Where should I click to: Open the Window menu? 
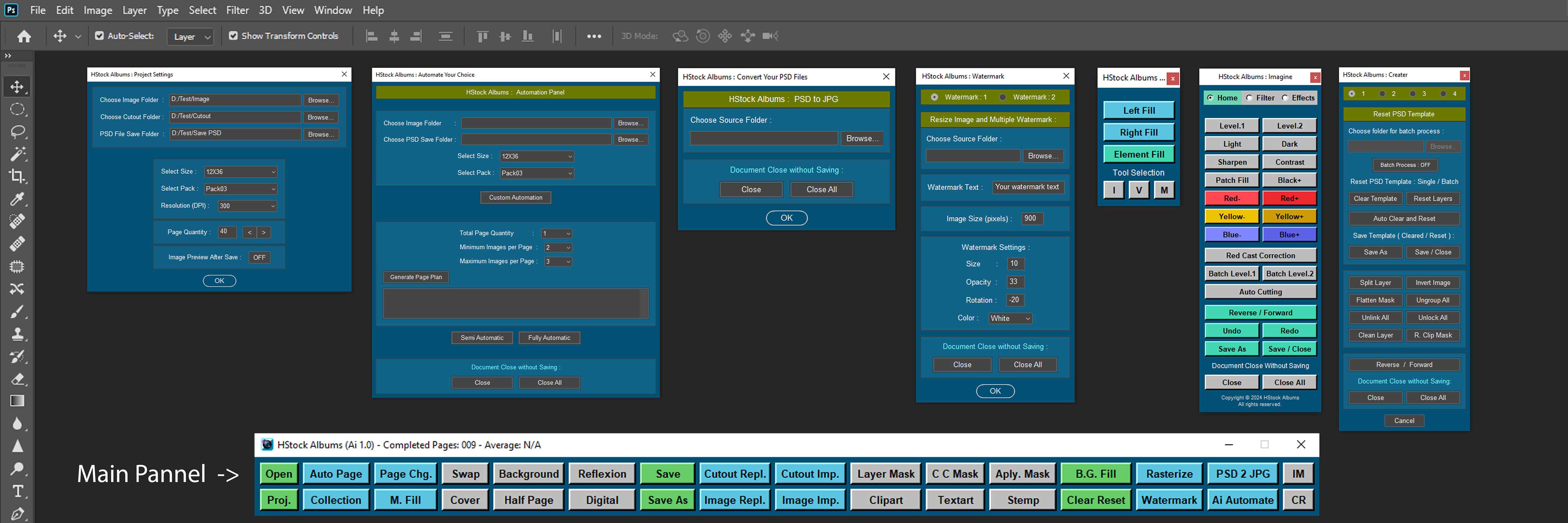click(332, 10)
